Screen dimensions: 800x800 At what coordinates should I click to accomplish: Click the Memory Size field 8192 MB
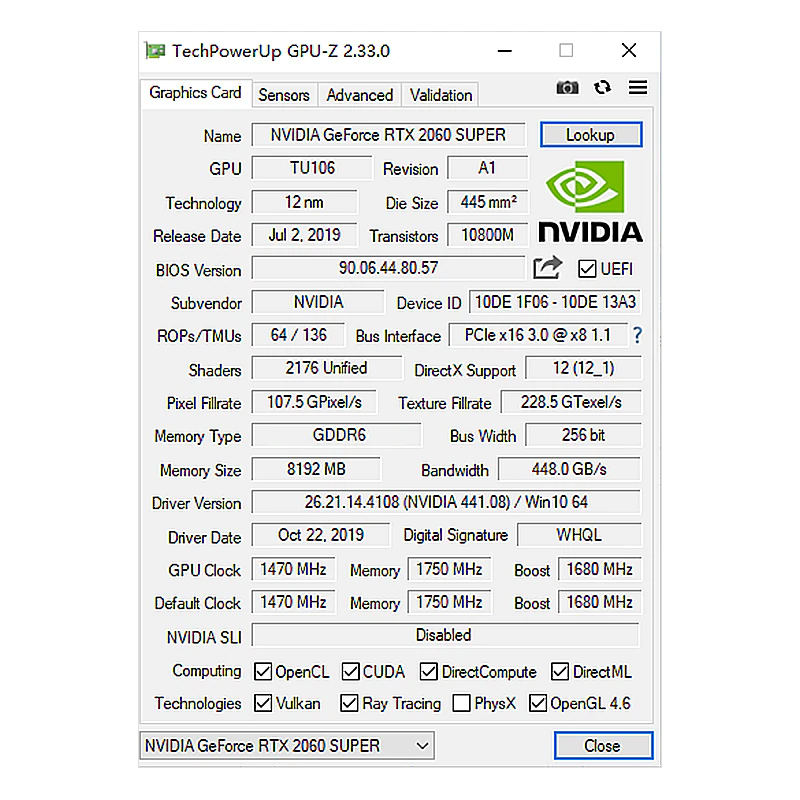pyautogui.click(x=316, y=469)
